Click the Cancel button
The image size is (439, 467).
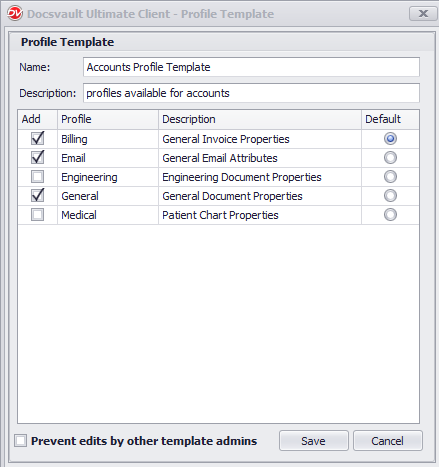coord(388,441)
